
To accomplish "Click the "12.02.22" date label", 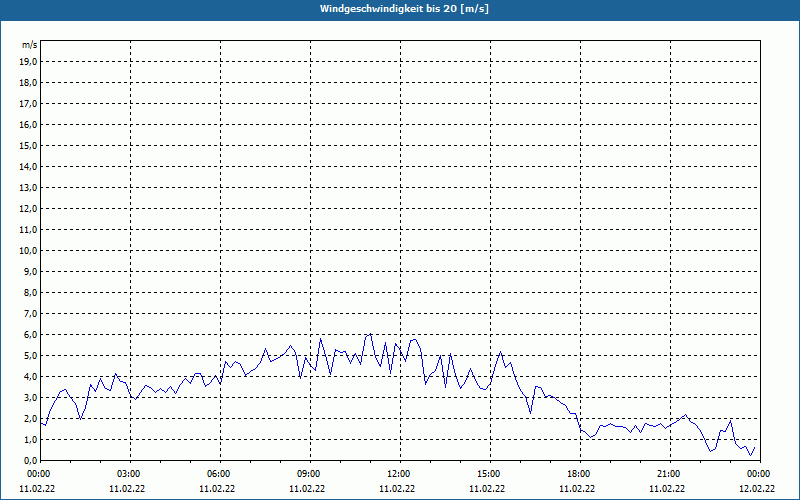I will [x=757, y=488].
